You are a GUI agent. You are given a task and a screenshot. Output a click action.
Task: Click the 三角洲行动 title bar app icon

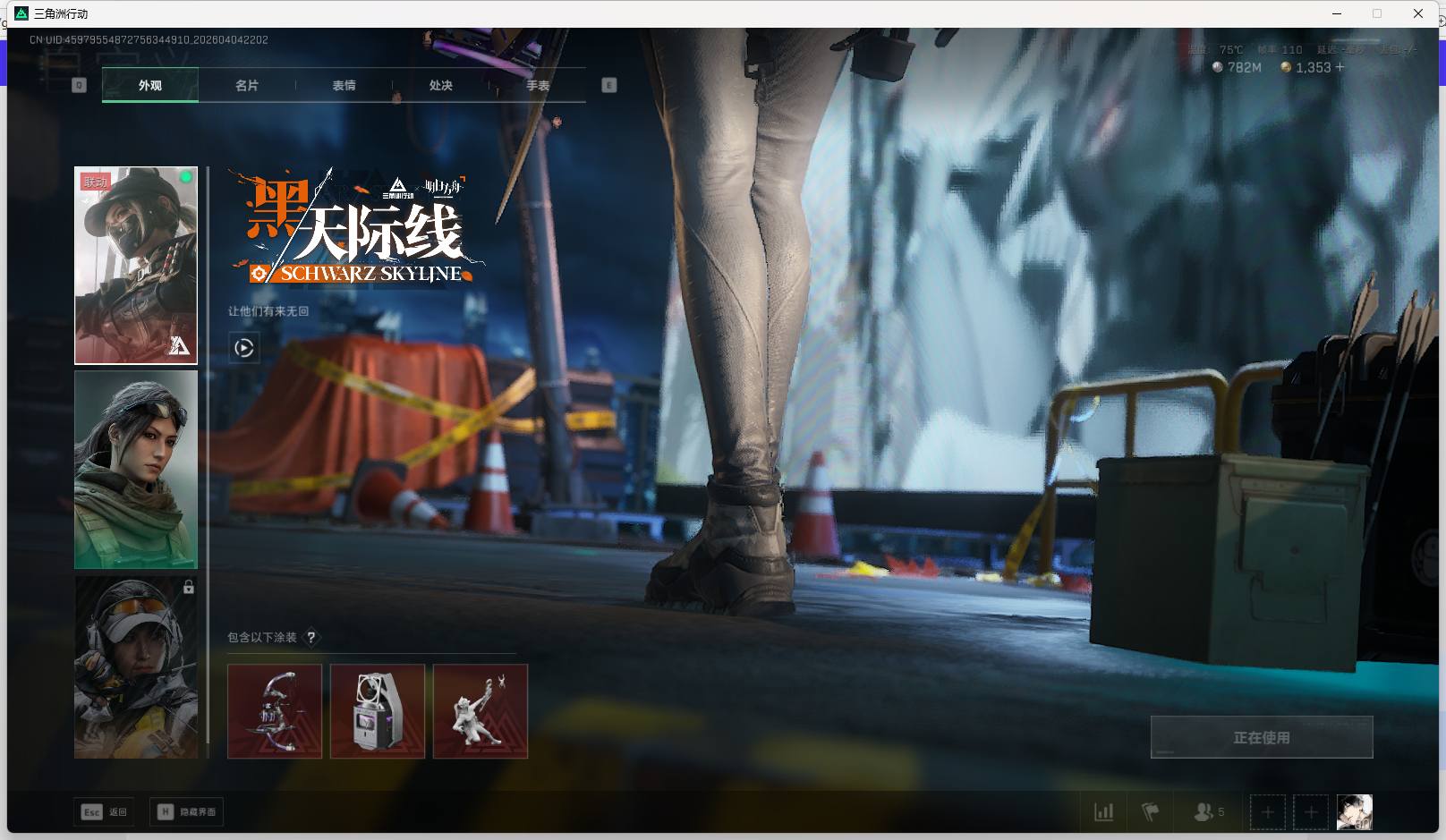click(22, 13)
